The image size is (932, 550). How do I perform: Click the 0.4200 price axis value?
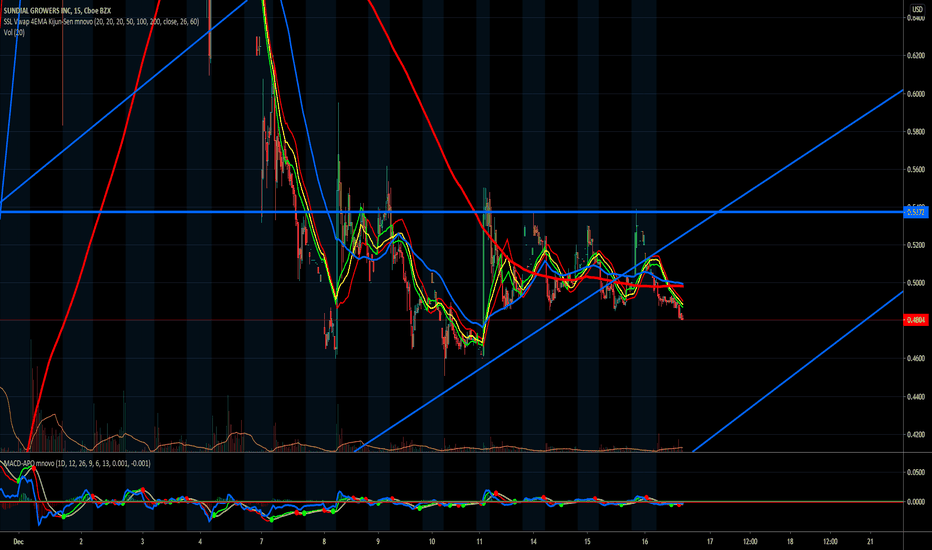pos(916,435)
